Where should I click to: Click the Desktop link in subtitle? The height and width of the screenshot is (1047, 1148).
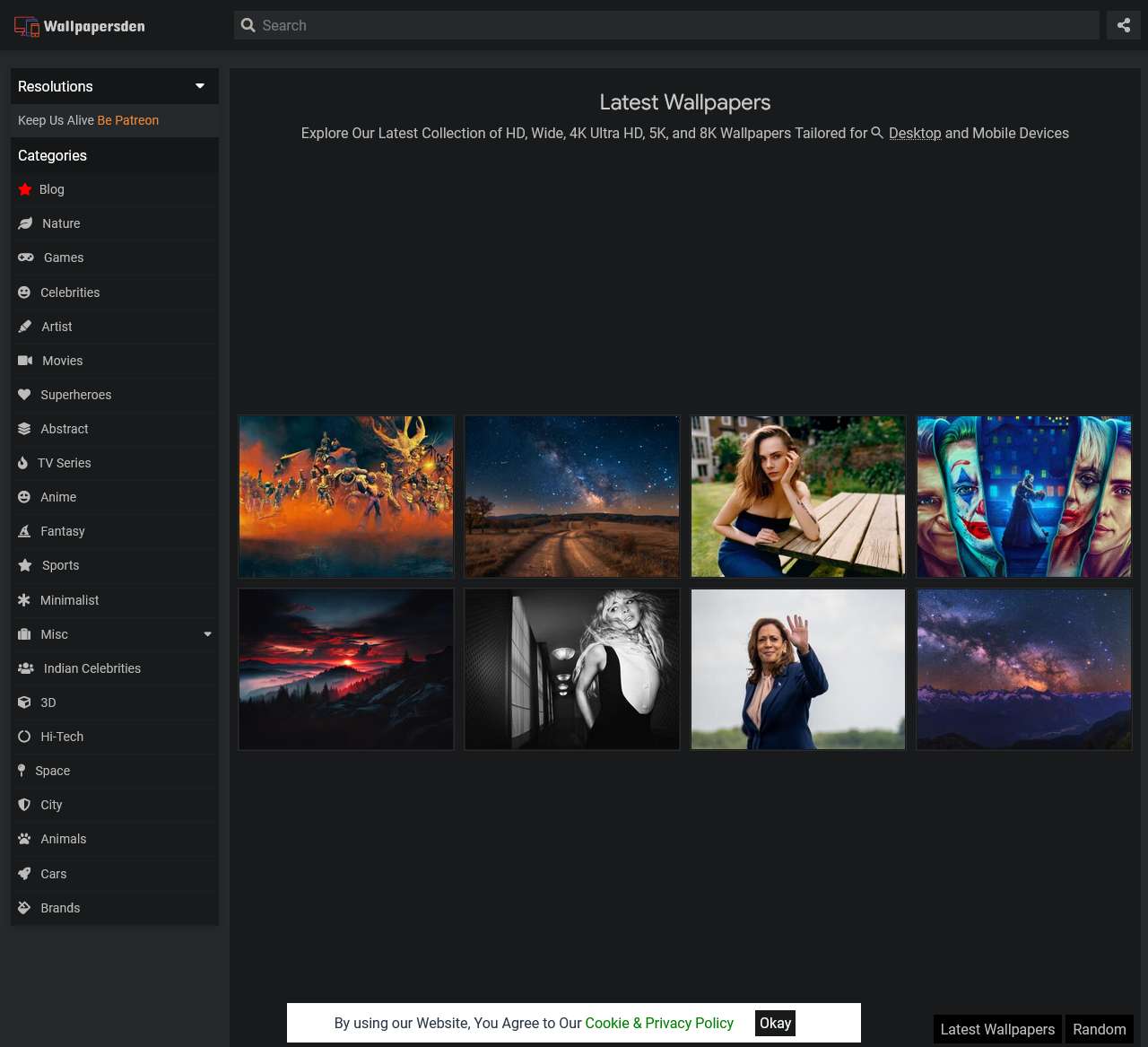(915, 133)
